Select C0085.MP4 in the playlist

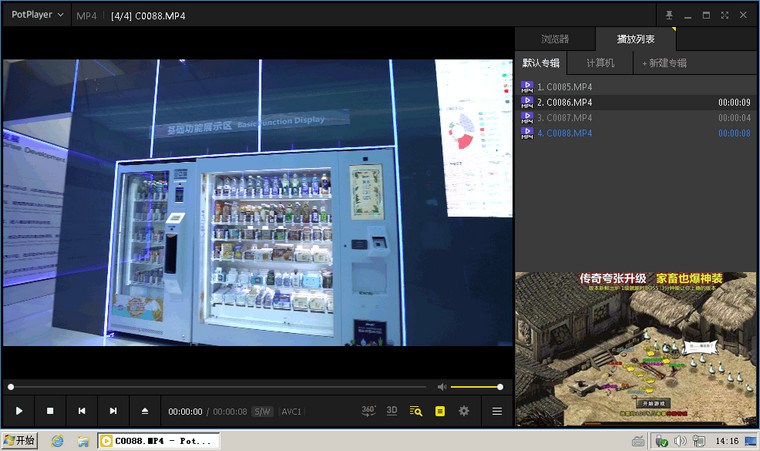(x=565, y=87)
